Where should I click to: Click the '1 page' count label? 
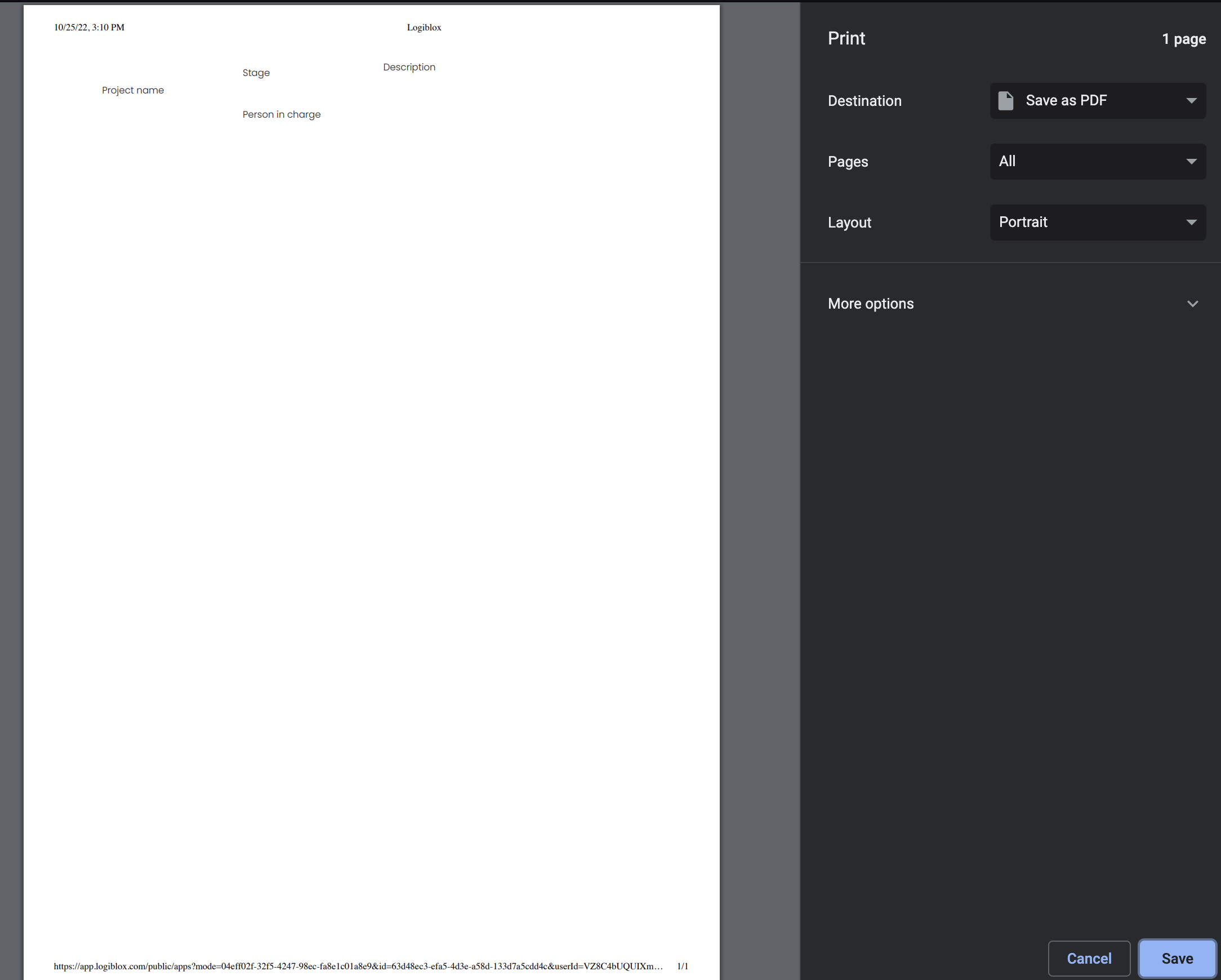click(x=1183, y=39)
